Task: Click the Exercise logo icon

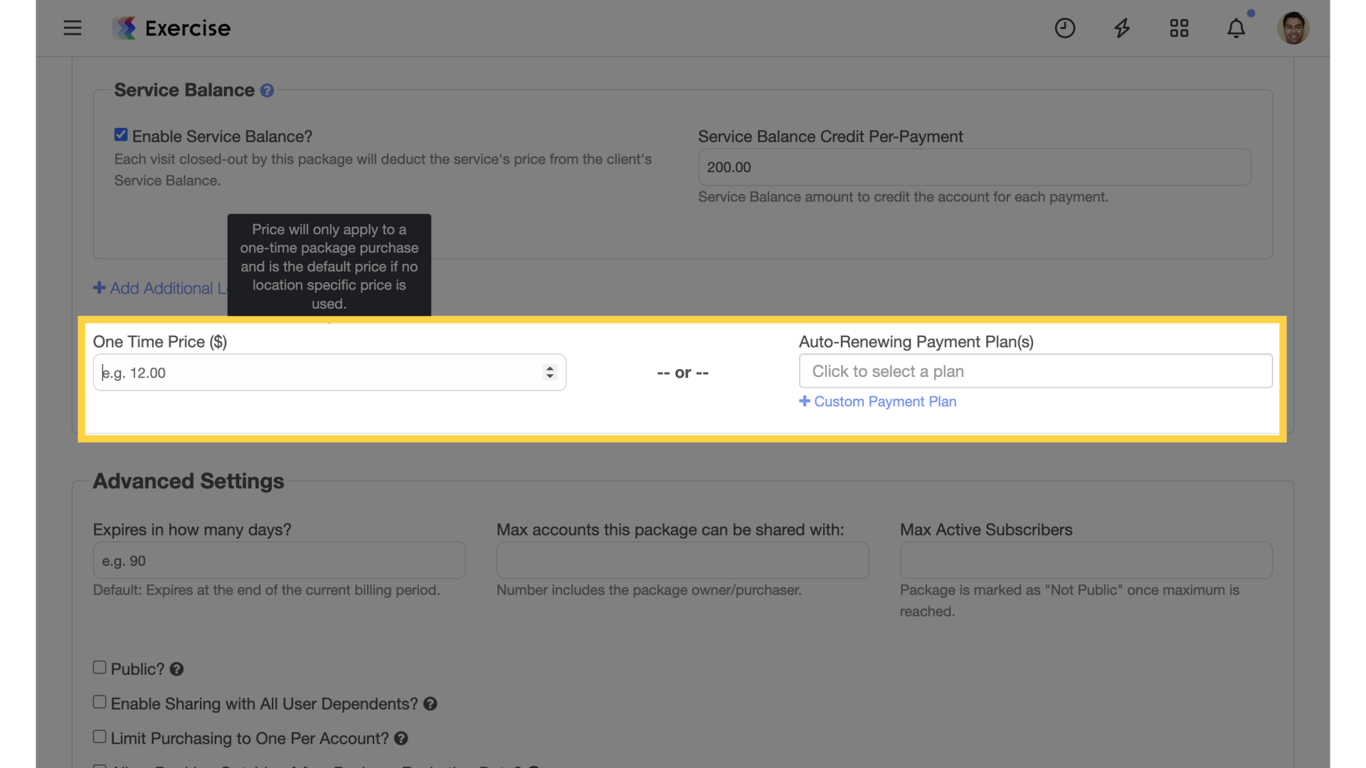Action: [x=124, y=27]
